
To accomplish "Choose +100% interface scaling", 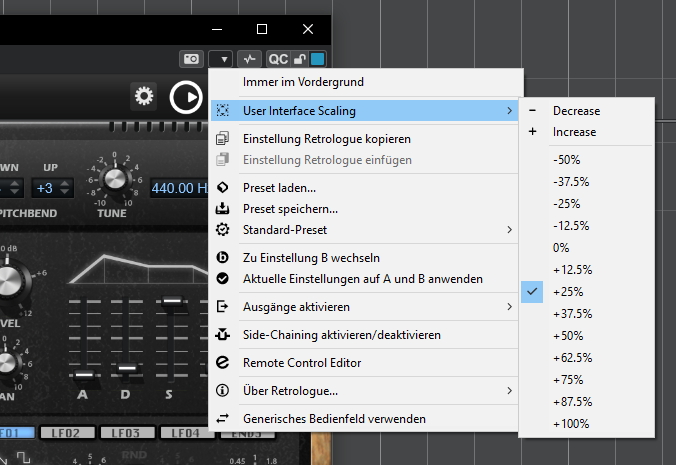I will pyautogui.click(x=571, y=423).
